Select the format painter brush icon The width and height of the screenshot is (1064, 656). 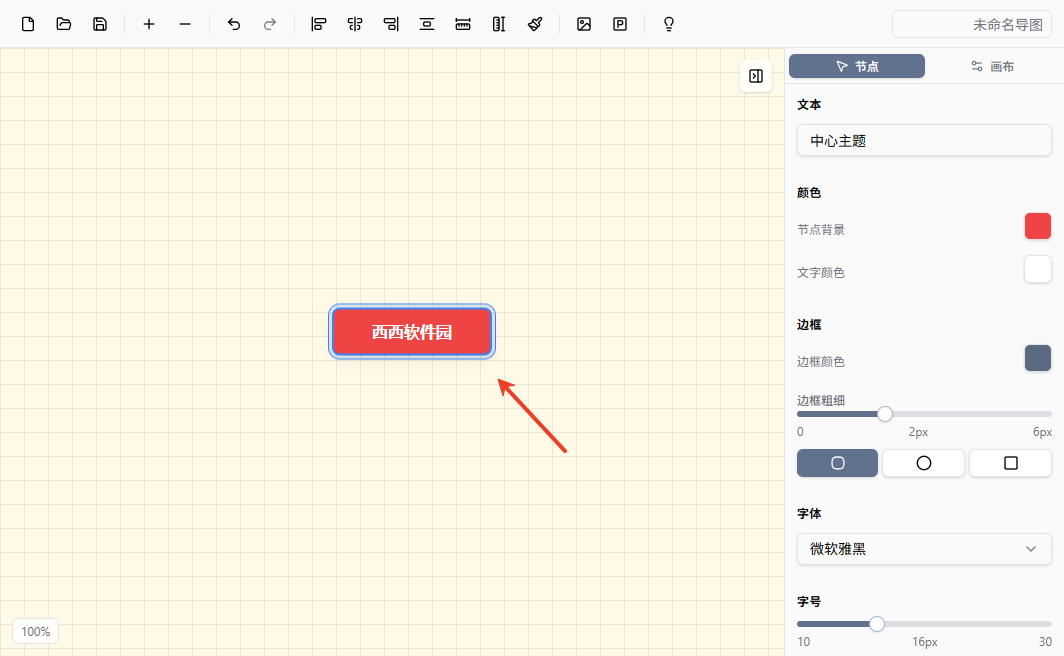[535, 24]
